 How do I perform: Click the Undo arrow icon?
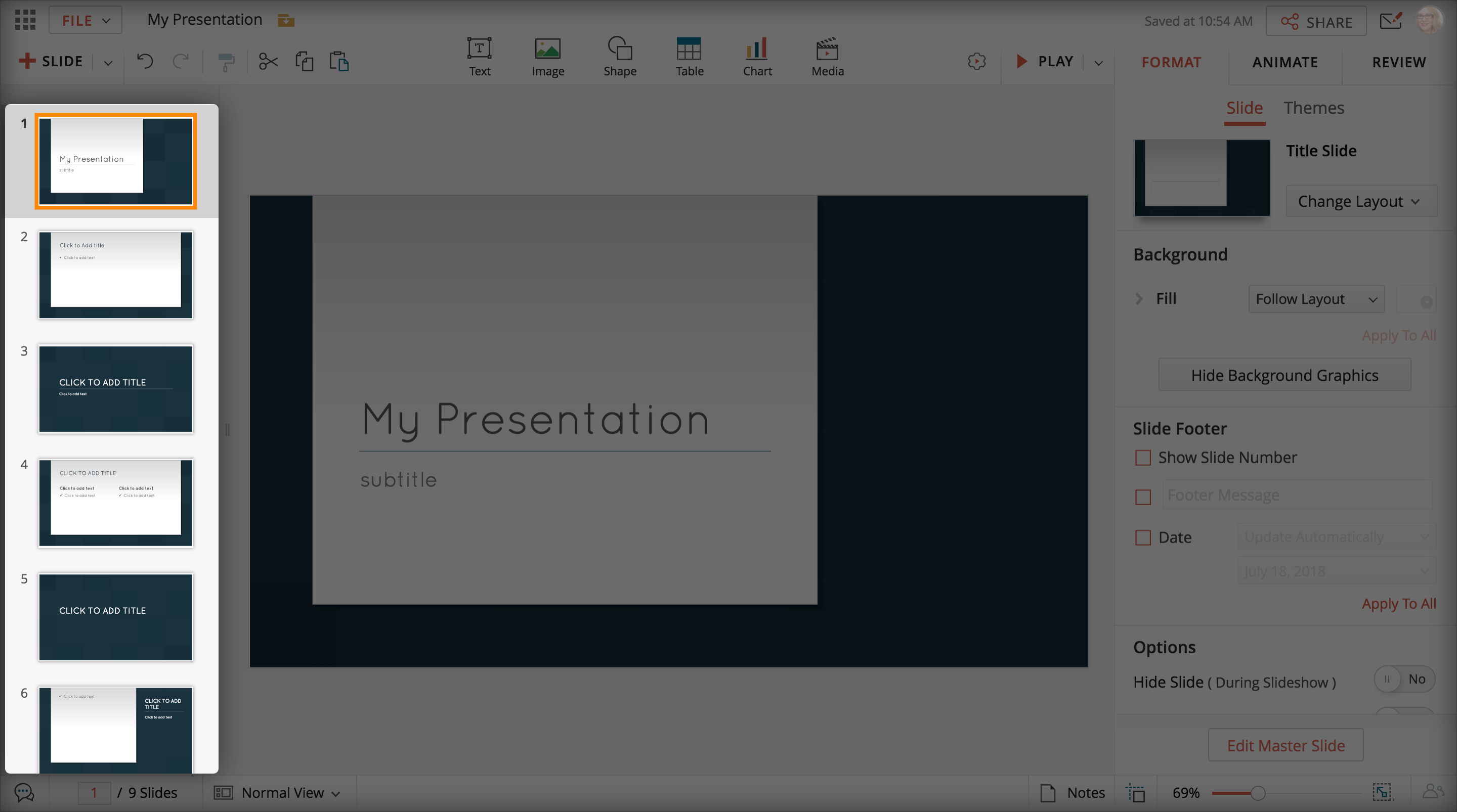tap(145, 61)
